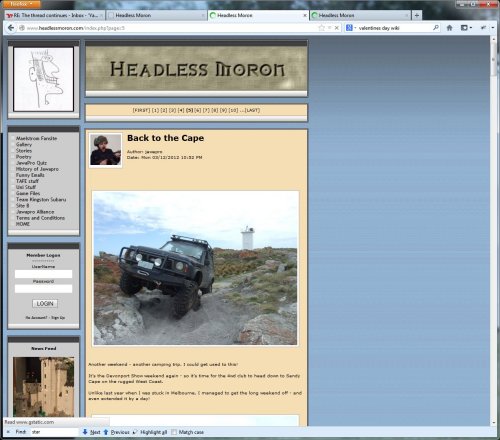Click the author avatar thumbnail
Viewport: 500px width, 440px height.
[106, 150]
